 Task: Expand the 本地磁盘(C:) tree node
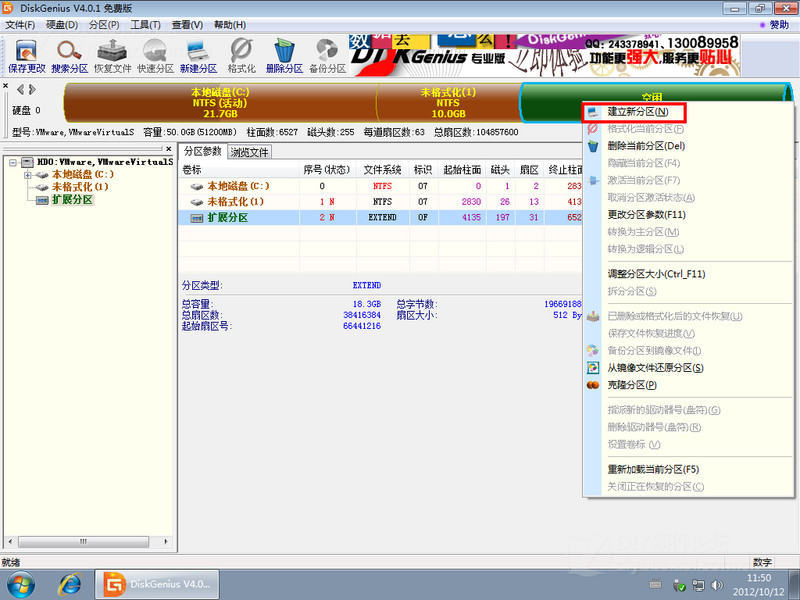point(28,175)
